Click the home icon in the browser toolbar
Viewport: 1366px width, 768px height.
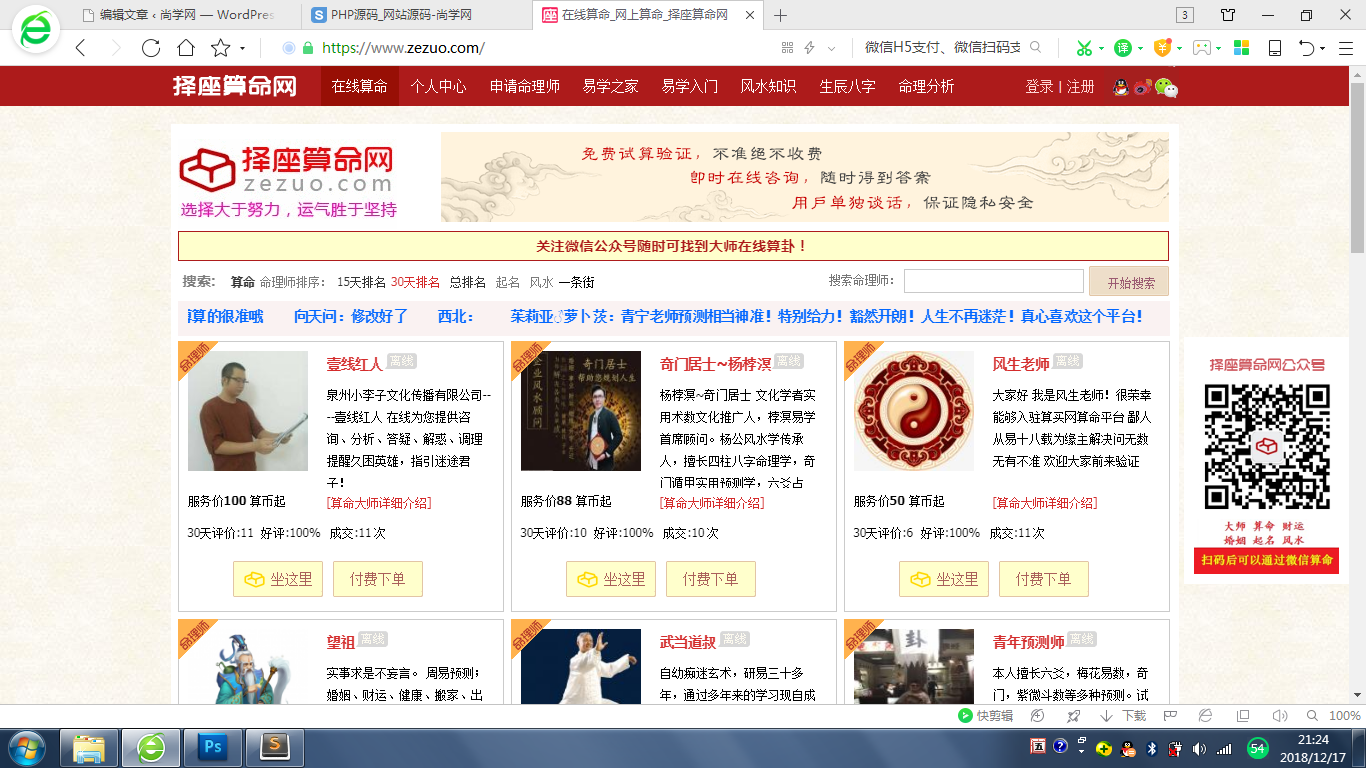coord(186,48)
